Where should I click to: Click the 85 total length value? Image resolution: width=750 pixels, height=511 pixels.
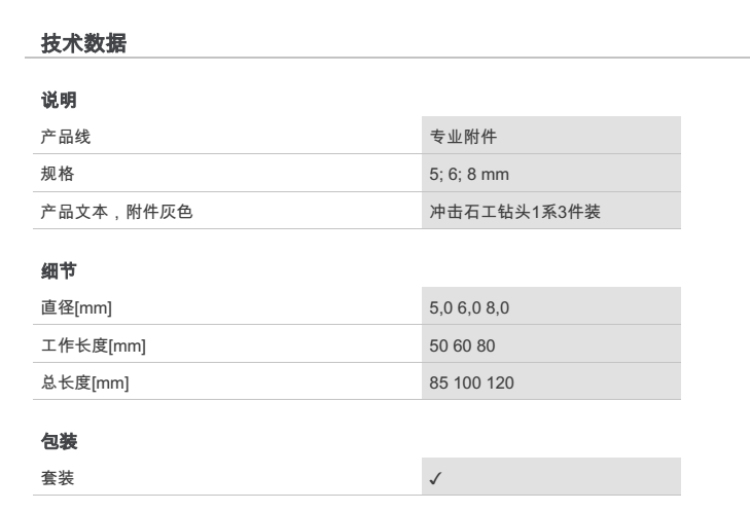click(x=439, y=382)
